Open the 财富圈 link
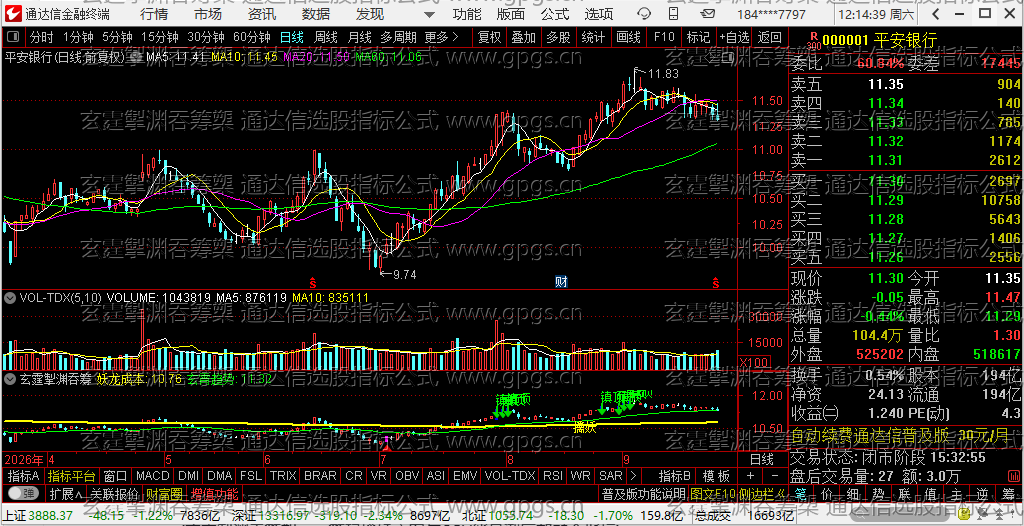This screenshot has width=1024, height=526. pos(164,493)
